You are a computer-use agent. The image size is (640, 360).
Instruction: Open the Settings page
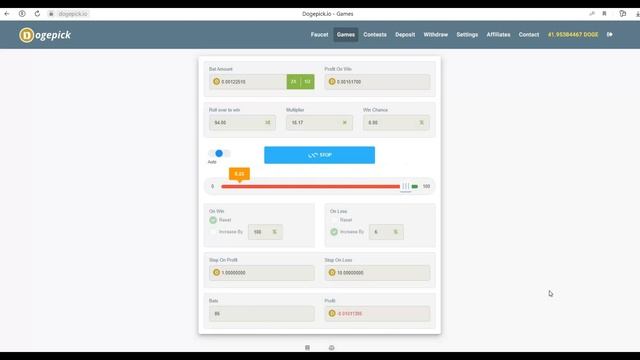pyautogui.click(x=467, y=35)
